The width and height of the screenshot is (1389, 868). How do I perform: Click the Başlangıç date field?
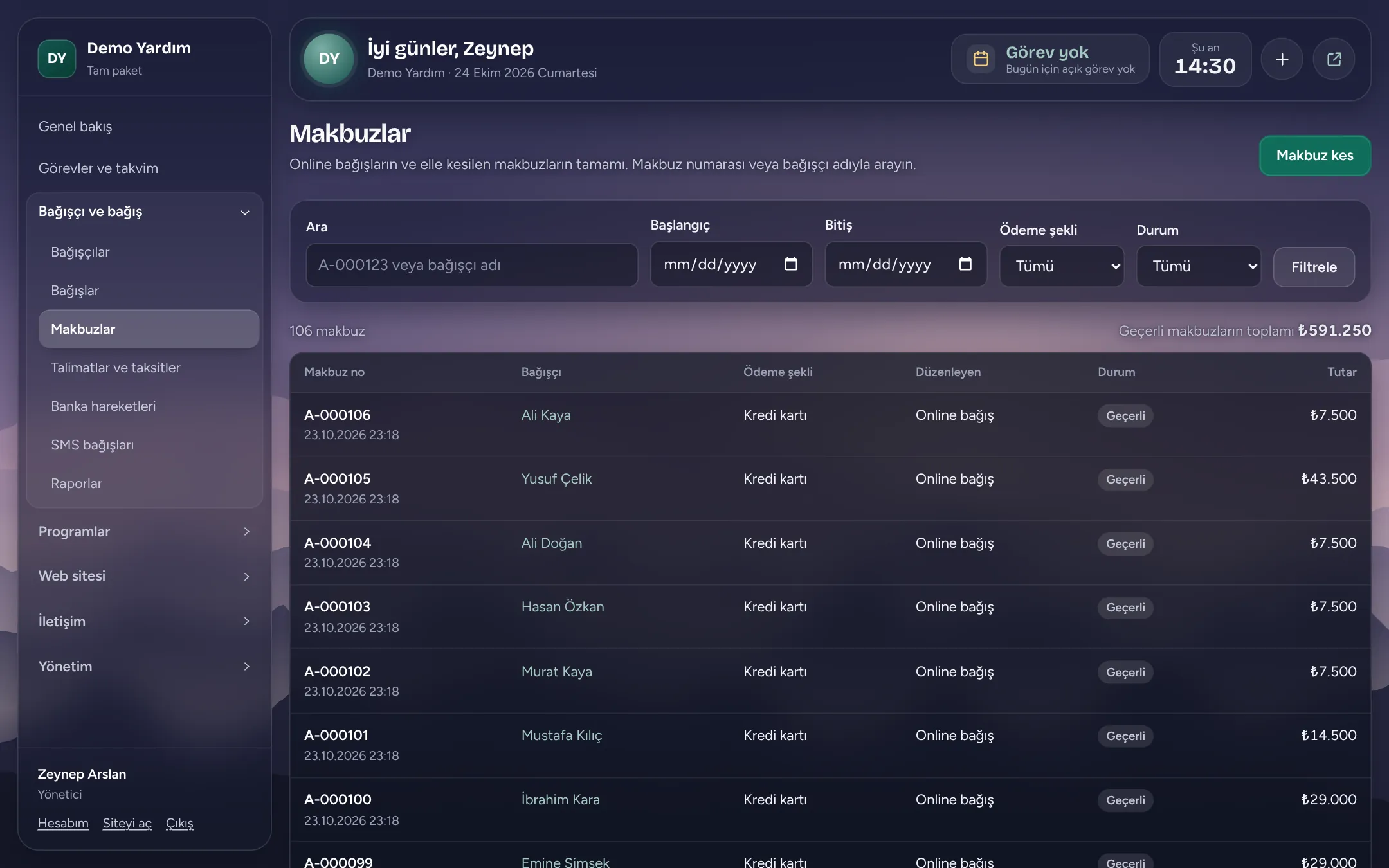(731, 264)
